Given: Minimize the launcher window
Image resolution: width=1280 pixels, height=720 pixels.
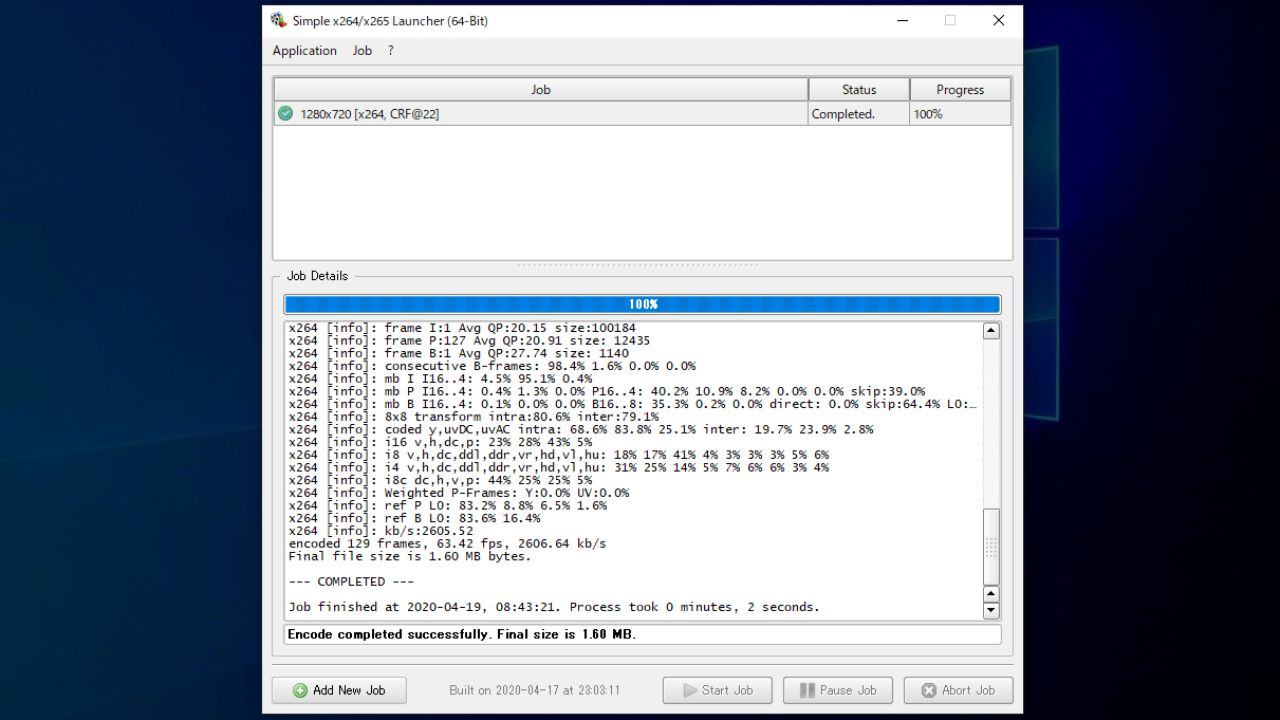Looking at the screenshot, I should point(902,20).
